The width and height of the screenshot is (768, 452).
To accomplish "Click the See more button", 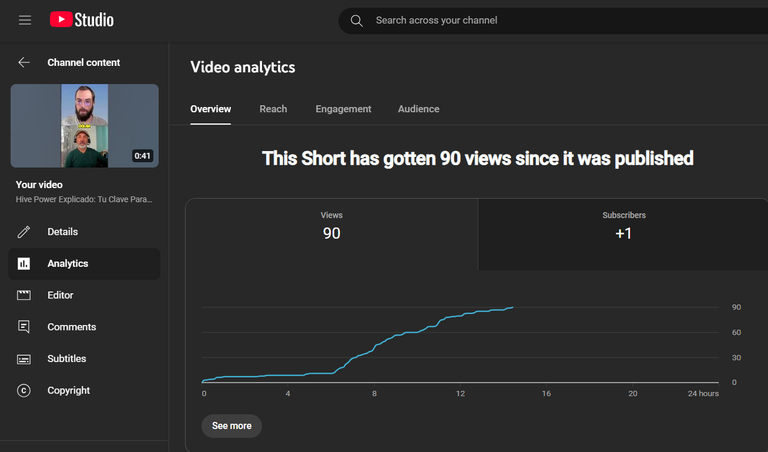I will [x=232, y=426].
